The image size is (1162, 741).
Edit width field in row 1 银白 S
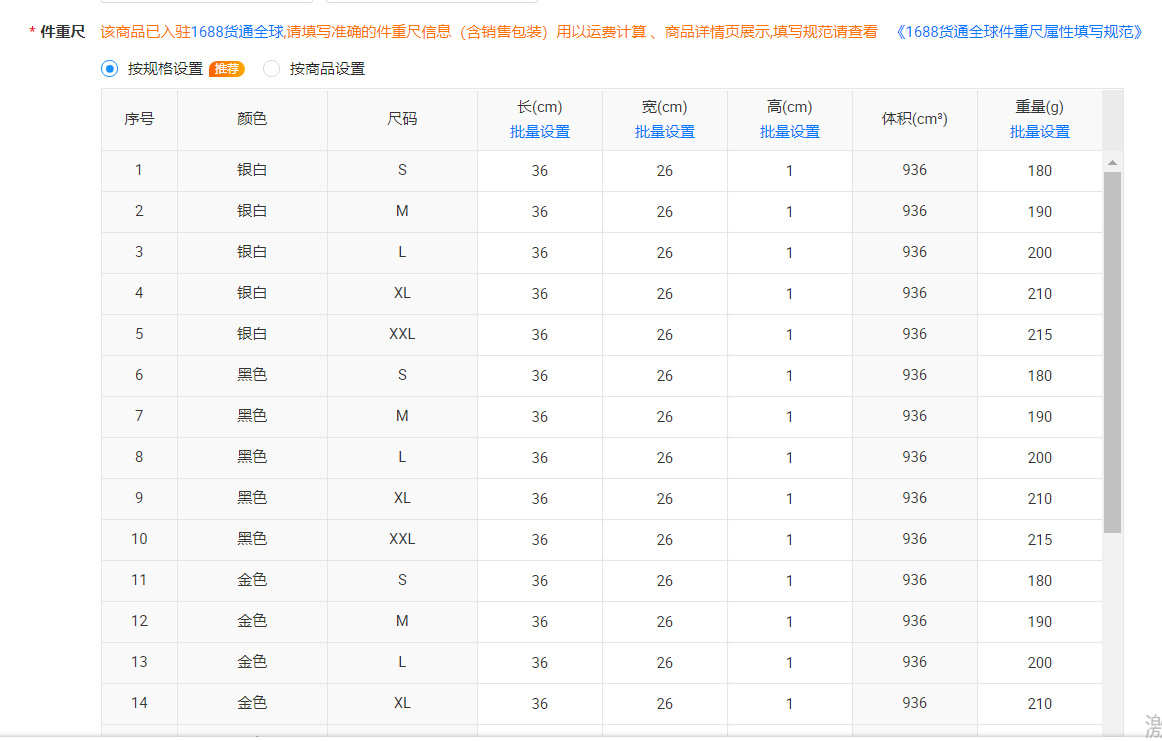[x=665, y=171]
